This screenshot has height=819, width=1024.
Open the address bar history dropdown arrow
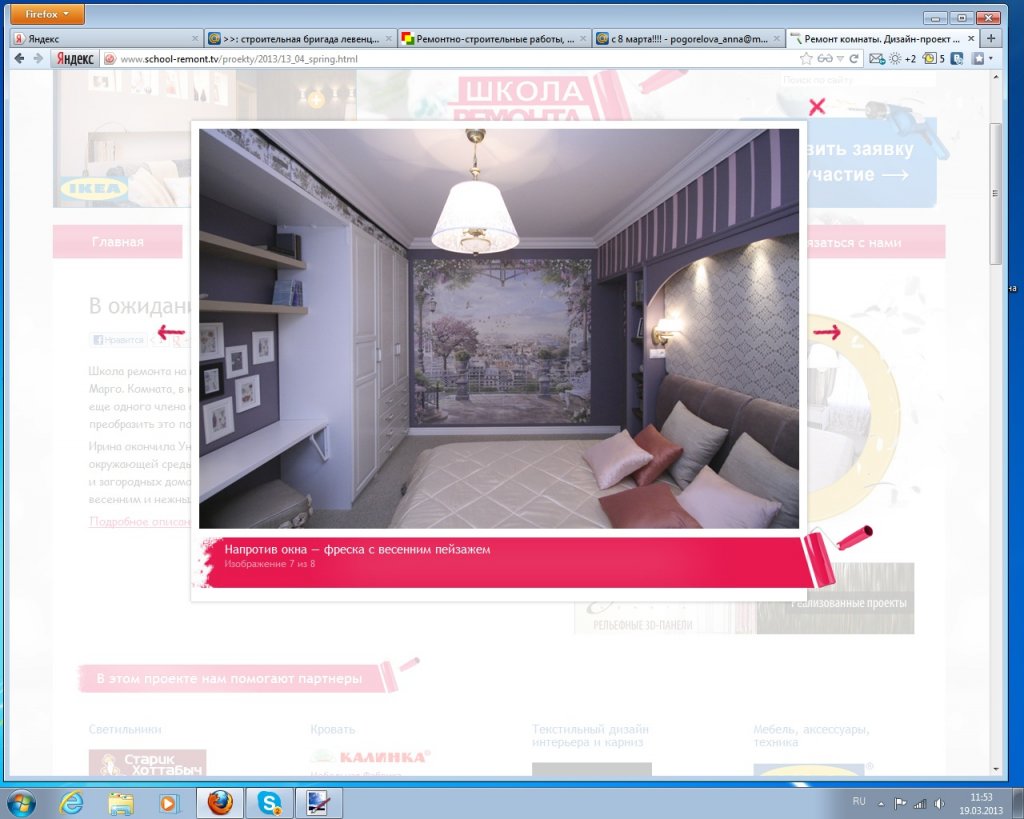coord(840,59)
